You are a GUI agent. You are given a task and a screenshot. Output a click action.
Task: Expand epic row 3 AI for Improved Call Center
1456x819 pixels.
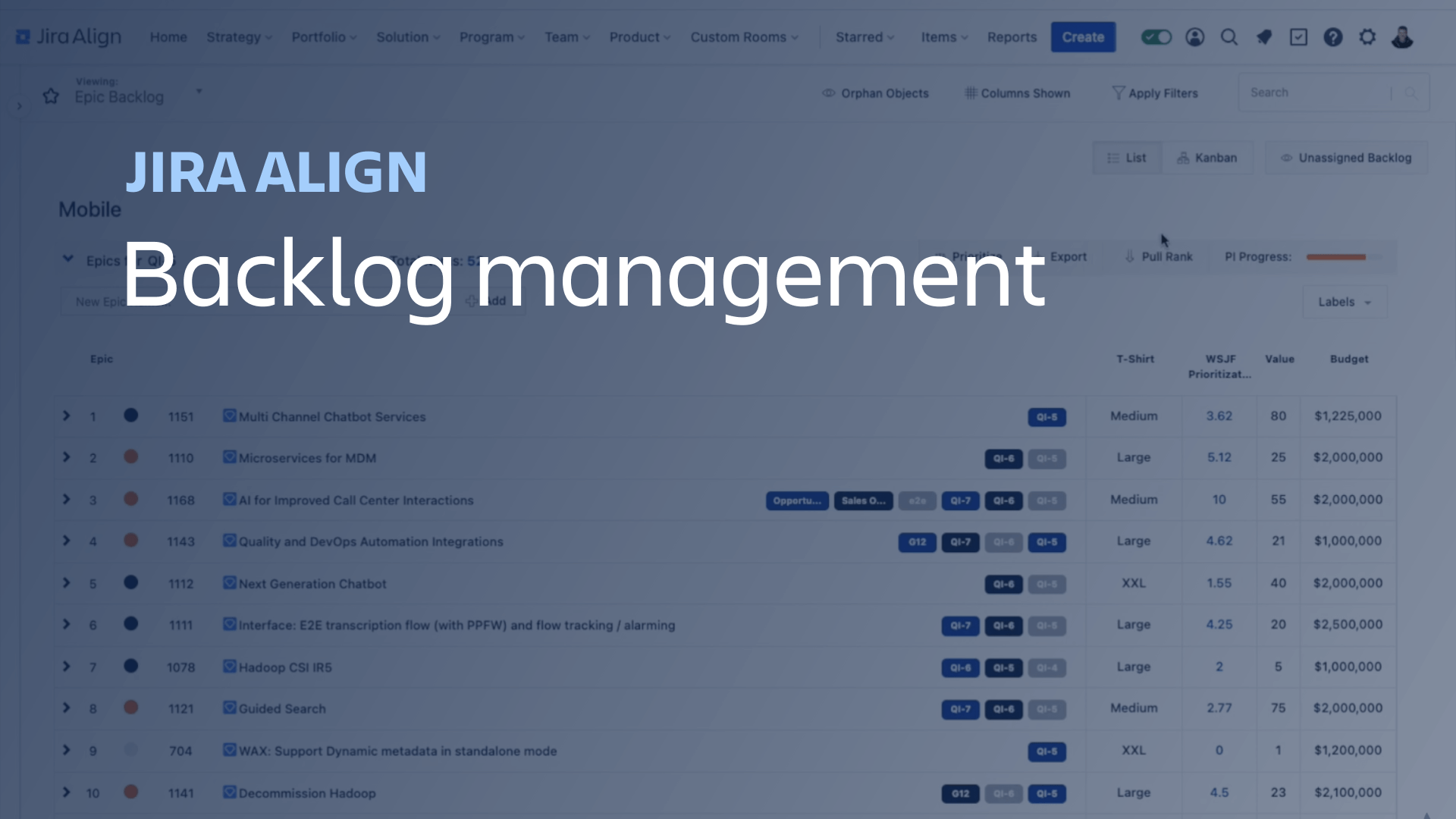(66, 499)
